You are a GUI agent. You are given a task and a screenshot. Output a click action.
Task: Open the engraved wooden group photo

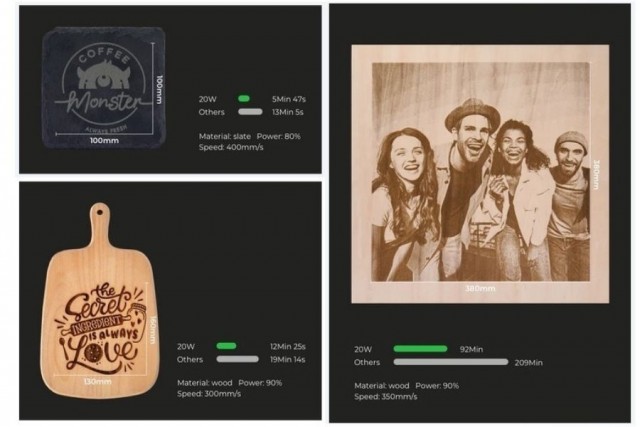(480, 174)
